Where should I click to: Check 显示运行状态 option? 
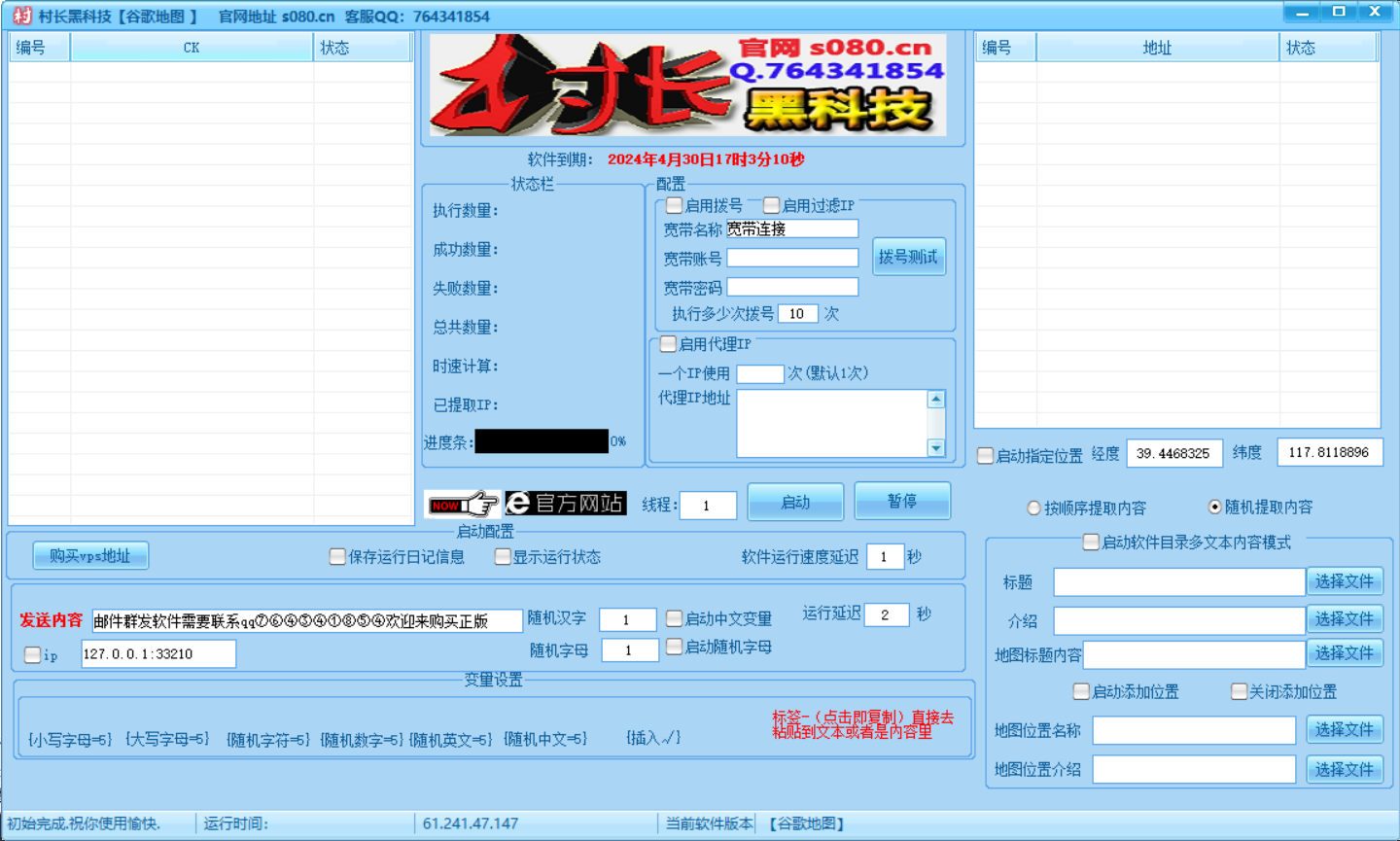pos(503,556)
